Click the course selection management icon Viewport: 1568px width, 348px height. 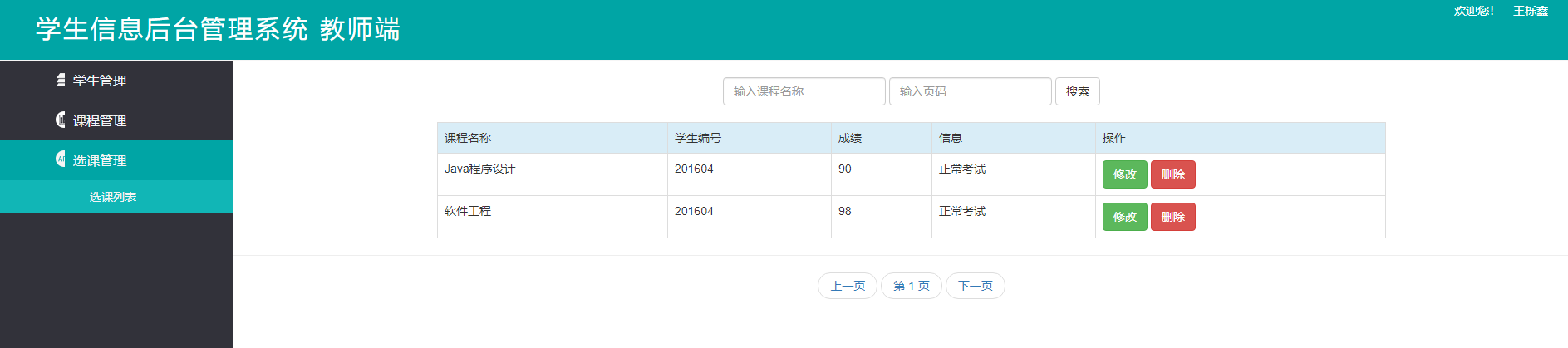[x=61, y=159]
